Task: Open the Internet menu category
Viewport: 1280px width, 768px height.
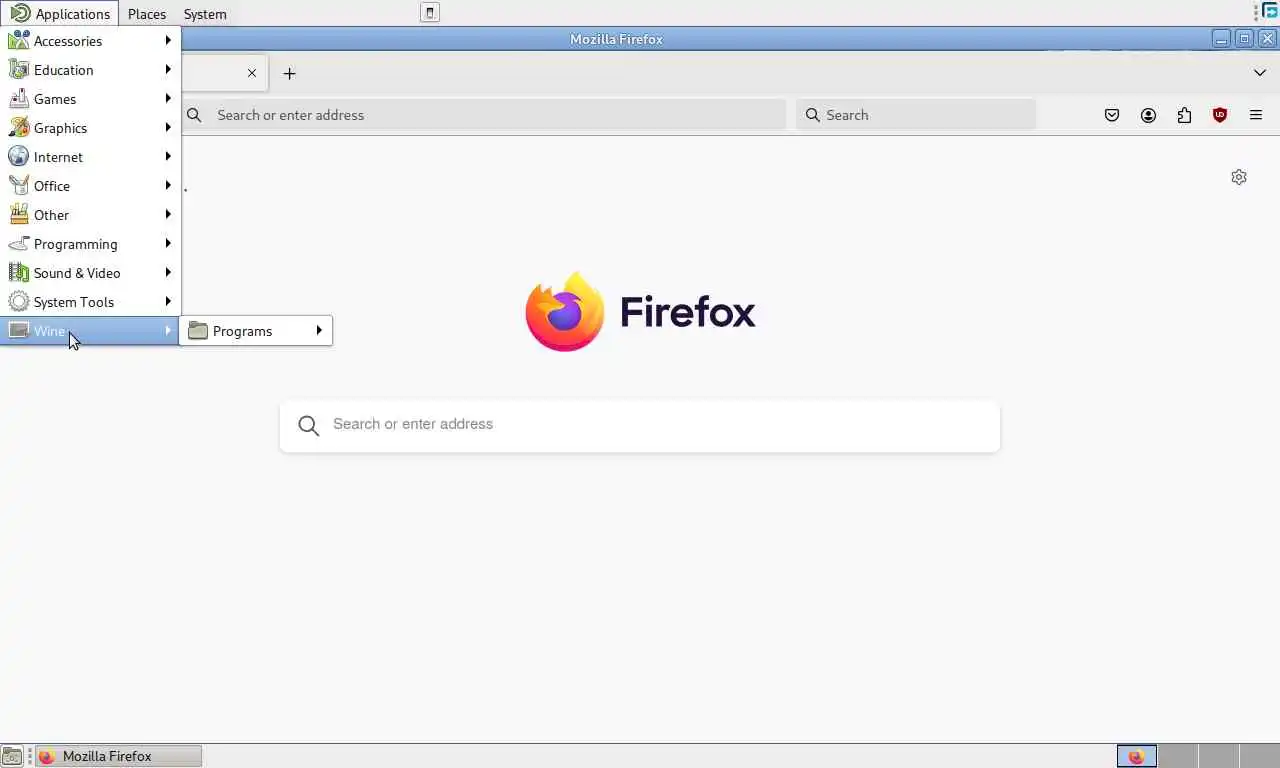Action: click(90, 157)
